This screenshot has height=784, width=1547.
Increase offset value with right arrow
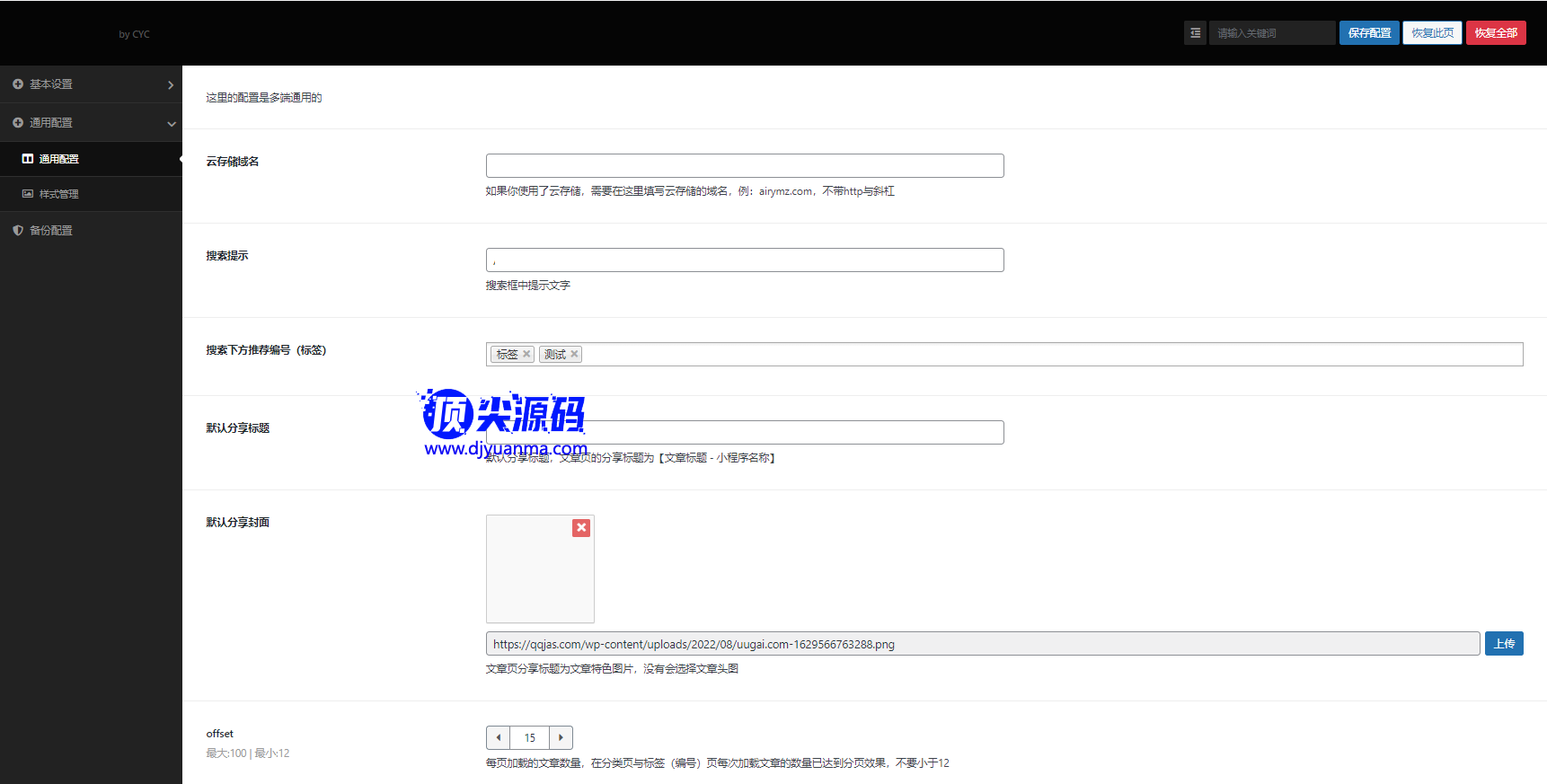[x=561, y=738]
